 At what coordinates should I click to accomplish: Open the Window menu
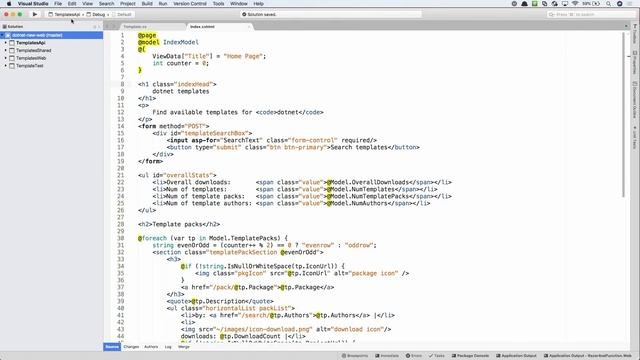(x=239, y=3)
